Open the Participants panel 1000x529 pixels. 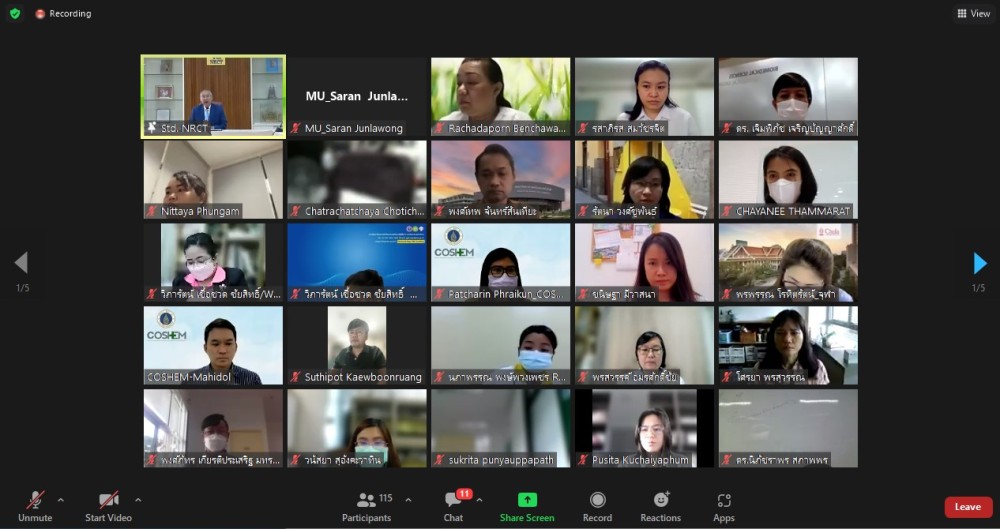367,506
